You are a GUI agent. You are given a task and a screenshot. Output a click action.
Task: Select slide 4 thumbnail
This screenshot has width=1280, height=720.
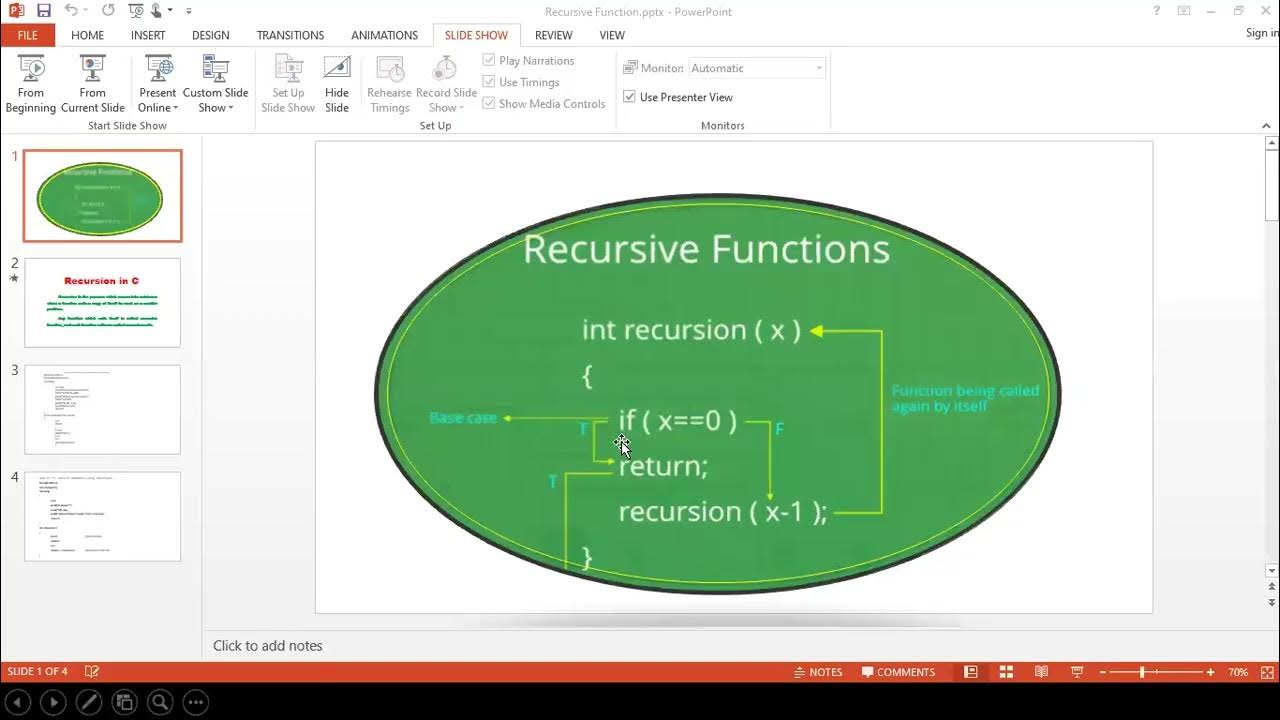point(102,516)
